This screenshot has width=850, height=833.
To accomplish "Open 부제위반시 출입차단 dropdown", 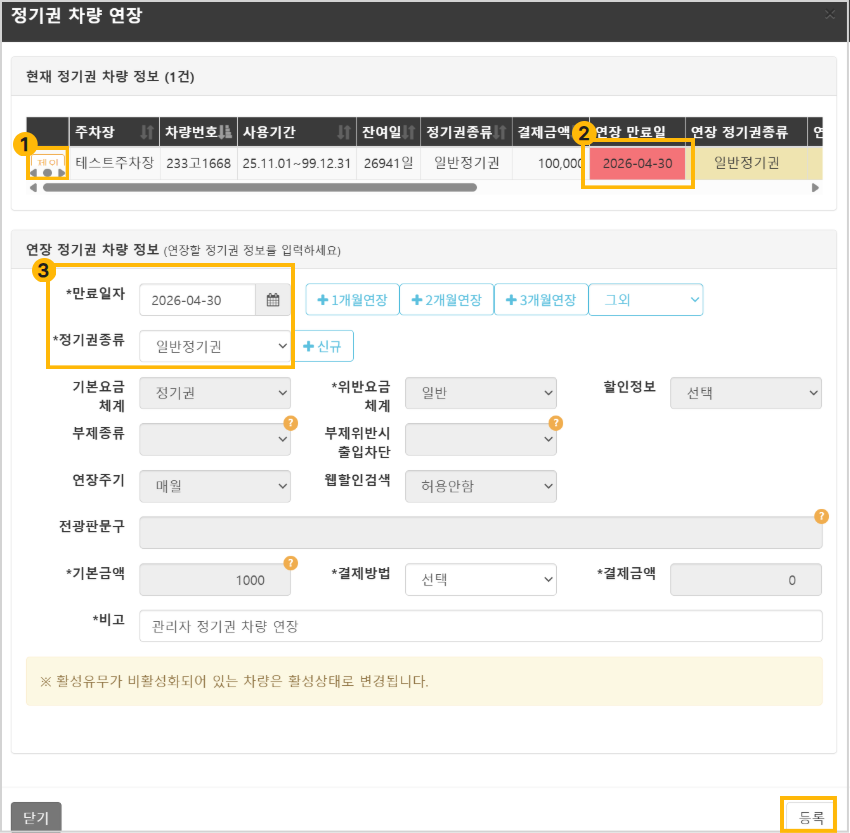I will (480, 440).
